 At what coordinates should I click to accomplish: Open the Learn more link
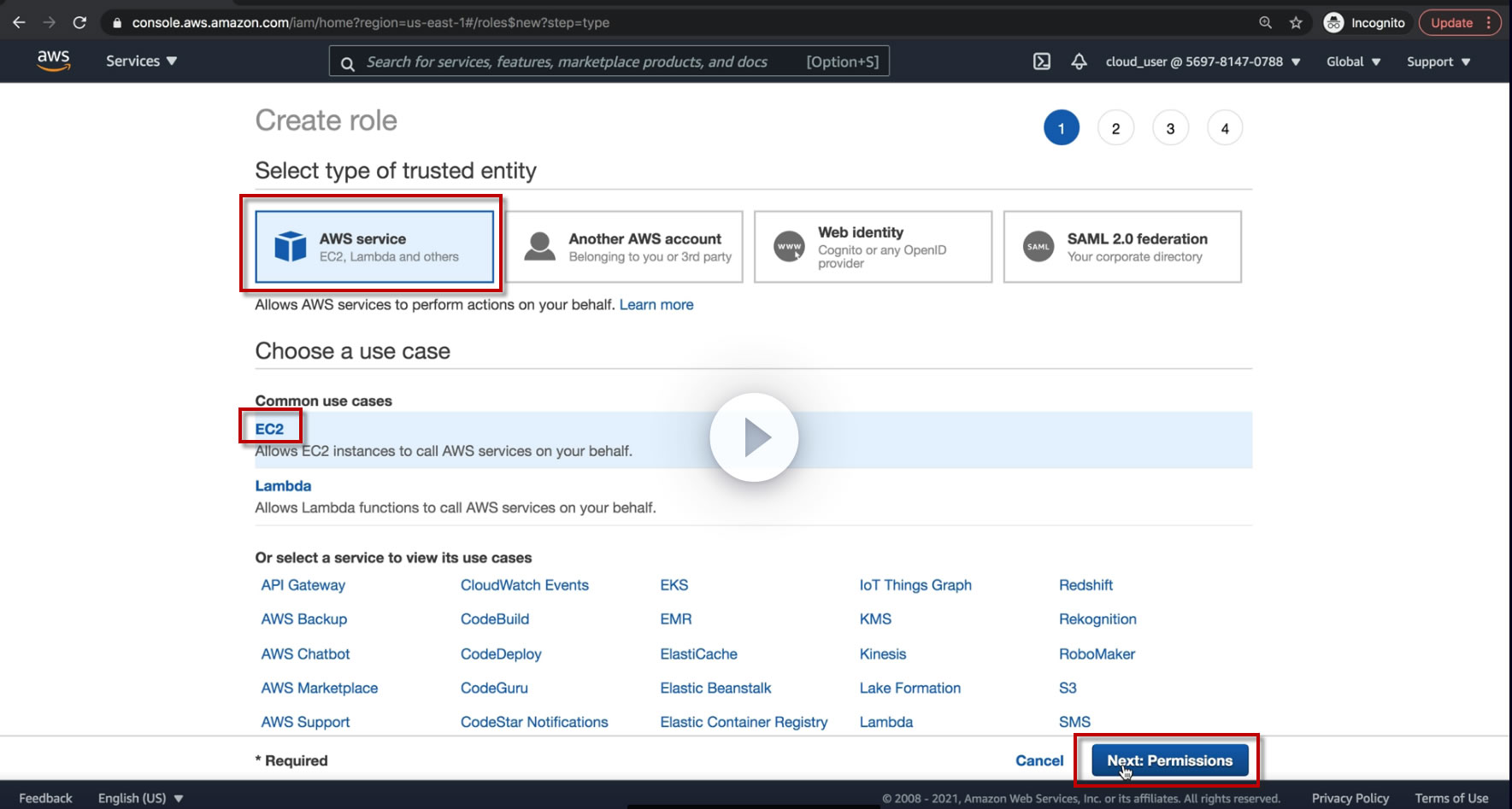click(656, 305)
